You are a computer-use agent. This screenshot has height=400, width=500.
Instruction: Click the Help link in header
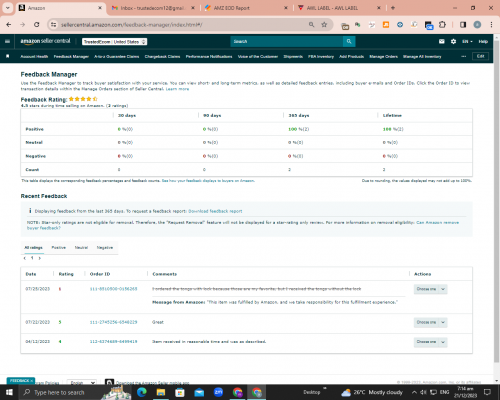pyautogui.click(x=483, y=41)
